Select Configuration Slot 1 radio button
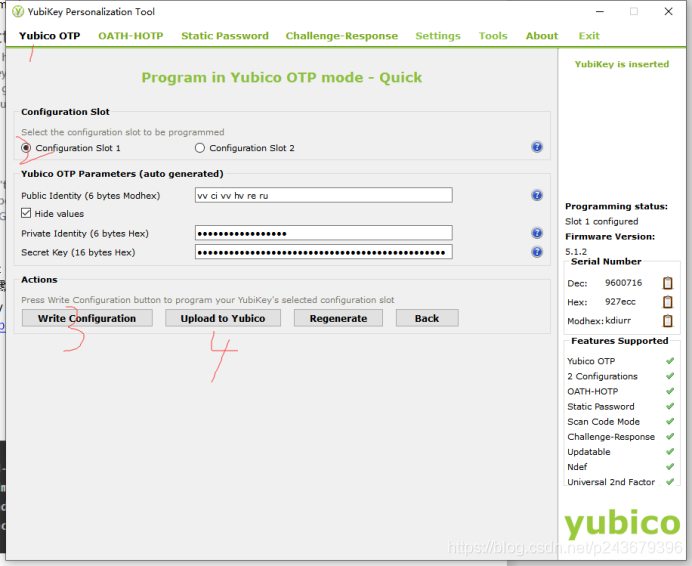This screenshot has width=692, height=566. (x=26, y=148)
